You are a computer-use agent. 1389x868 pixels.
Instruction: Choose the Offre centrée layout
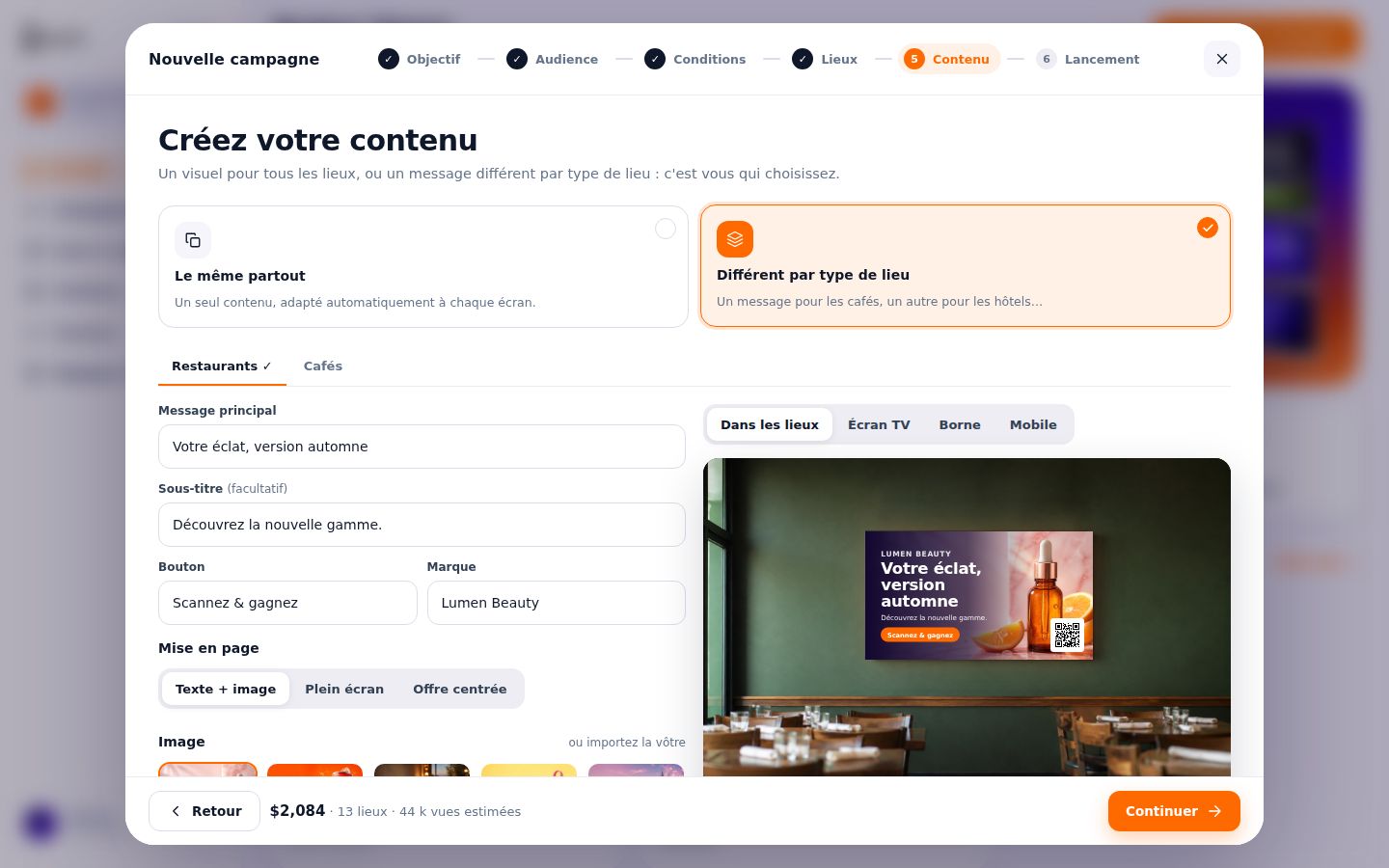point(460,689)
